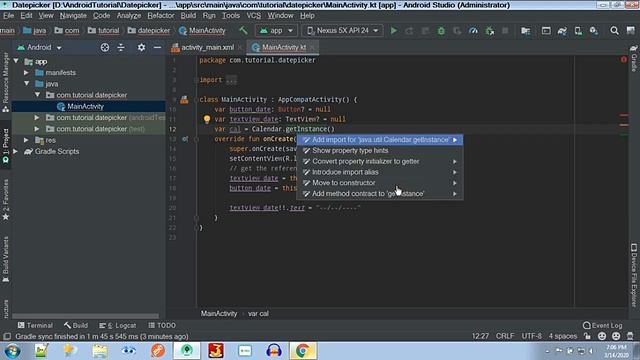Expand the manifests folder
Image resolution: width=640 pixels, height=360 pixels.
click(26, 73)
